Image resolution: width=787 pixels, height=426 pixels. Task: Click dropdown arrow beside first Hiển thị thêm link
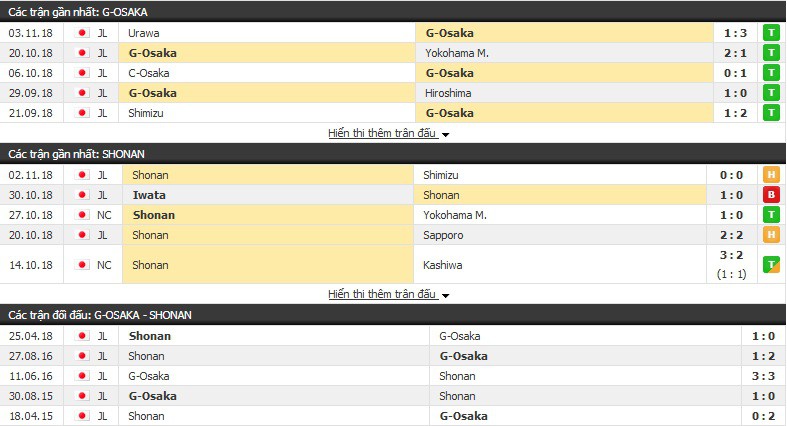point(445,134)
